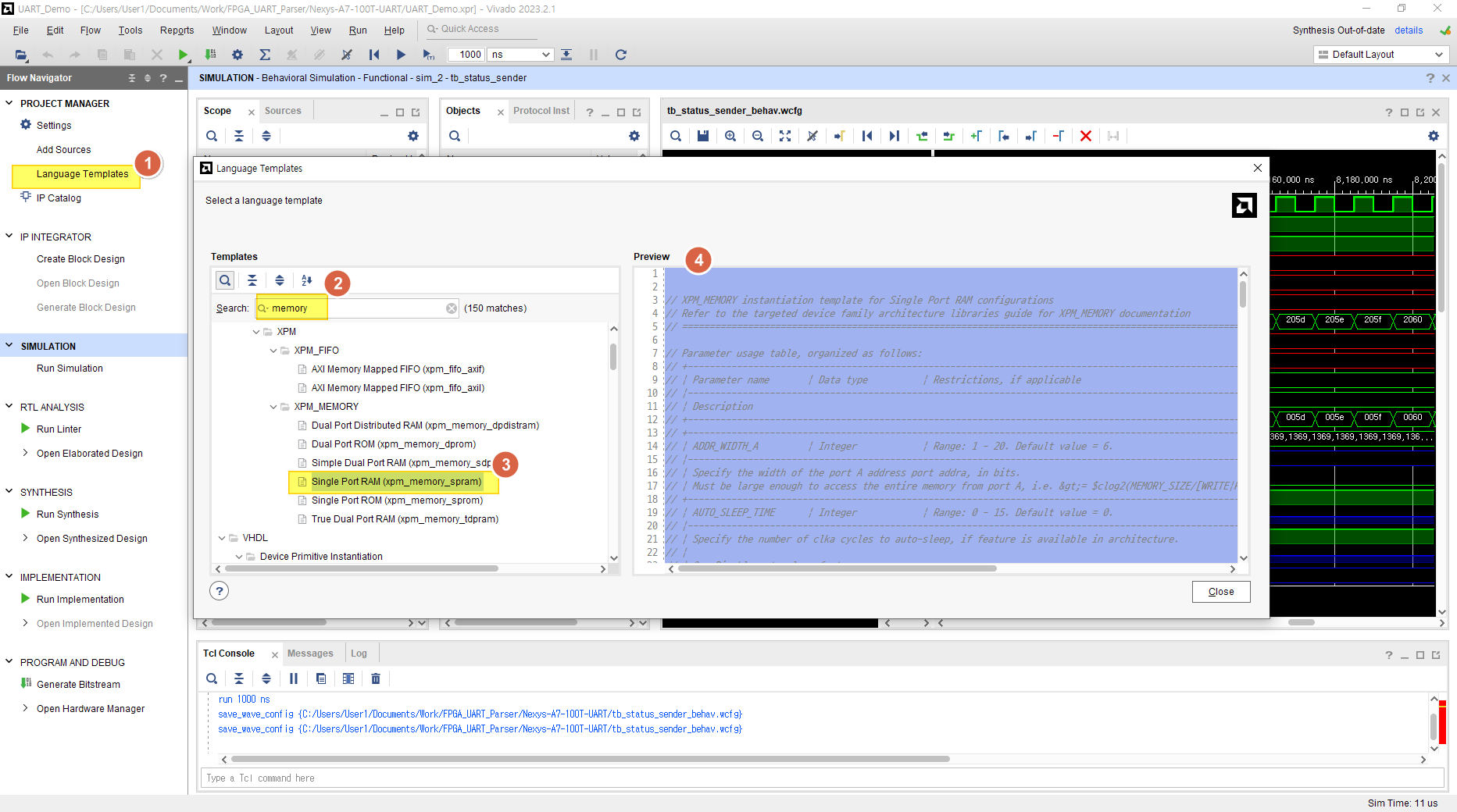Select True Dual Port RAM template
This screenshot has width=1457, height=812.
[x=405, y=519]
